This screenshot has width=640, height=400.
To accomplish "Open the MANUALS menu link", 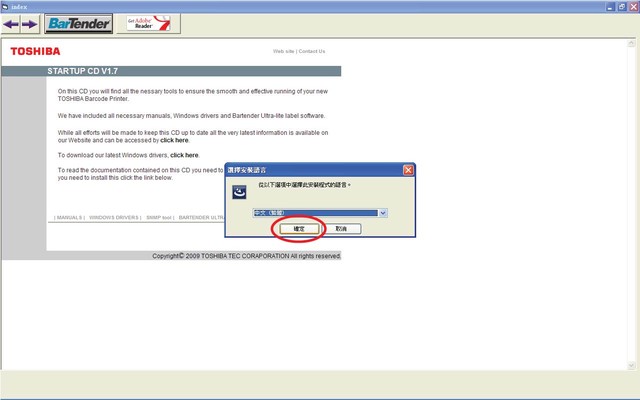I will pyautogui.click(x=69, y=218).
